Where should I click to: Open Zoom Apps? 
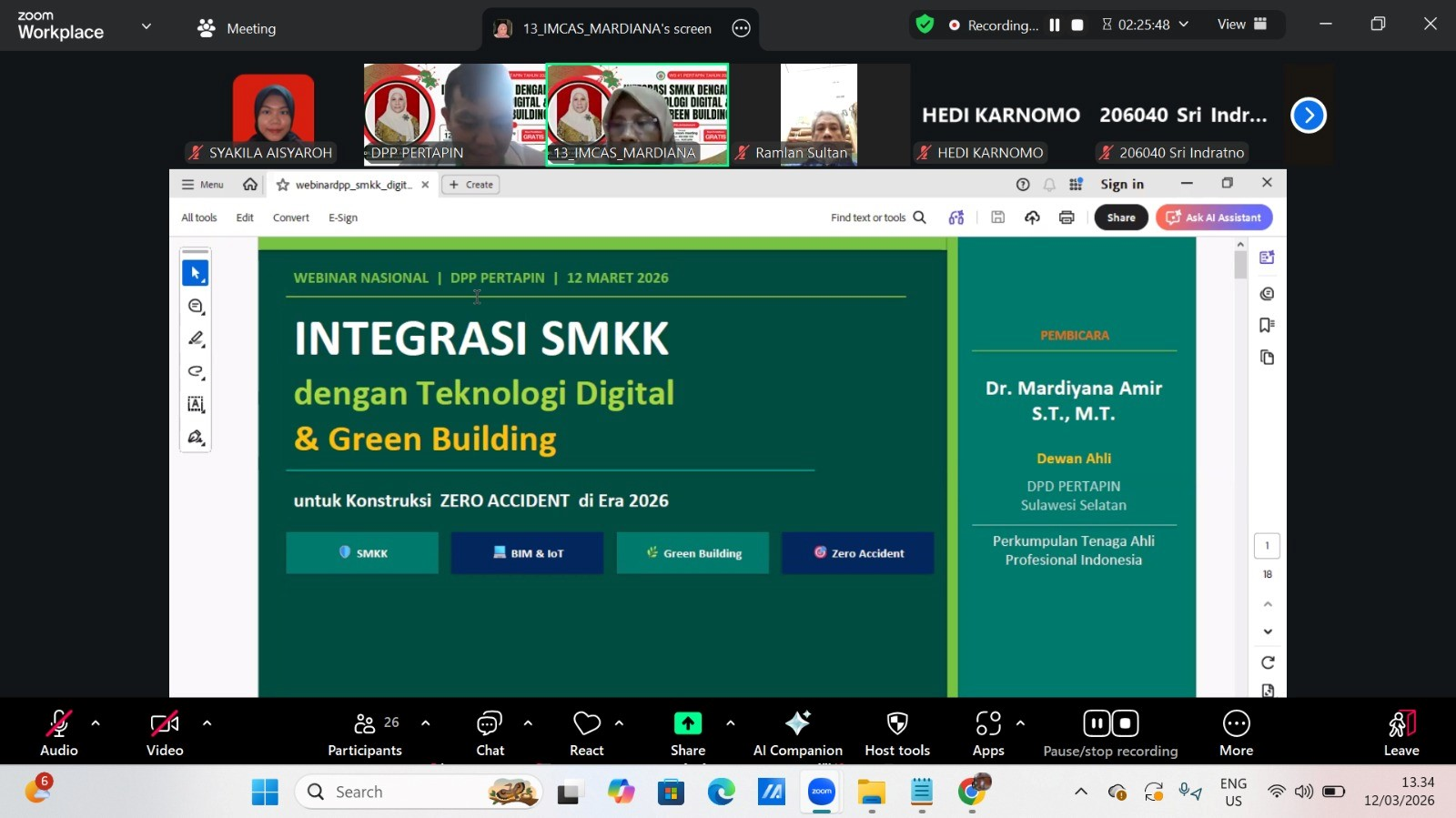coord(988,732)
